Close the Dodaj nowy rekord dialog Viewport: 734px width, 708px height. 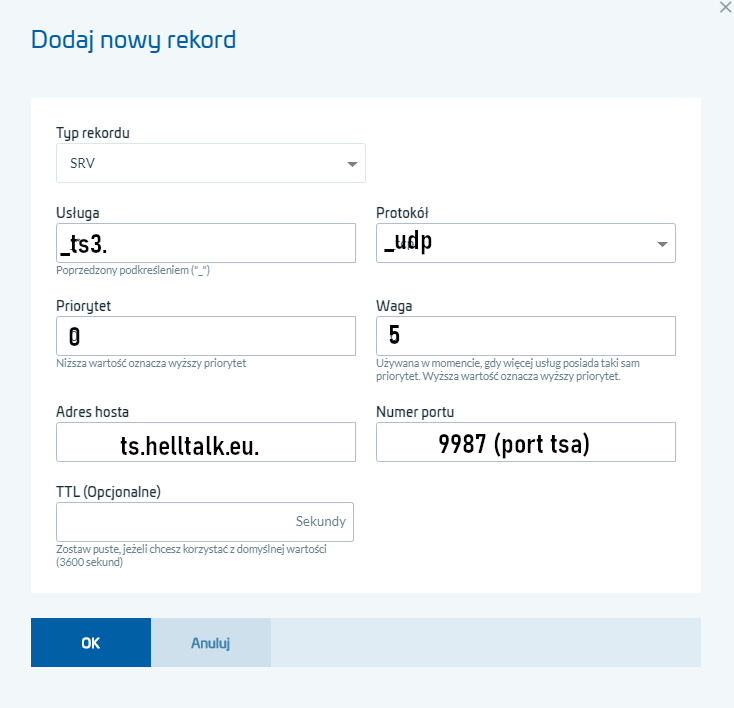click(x=725, y=7)
